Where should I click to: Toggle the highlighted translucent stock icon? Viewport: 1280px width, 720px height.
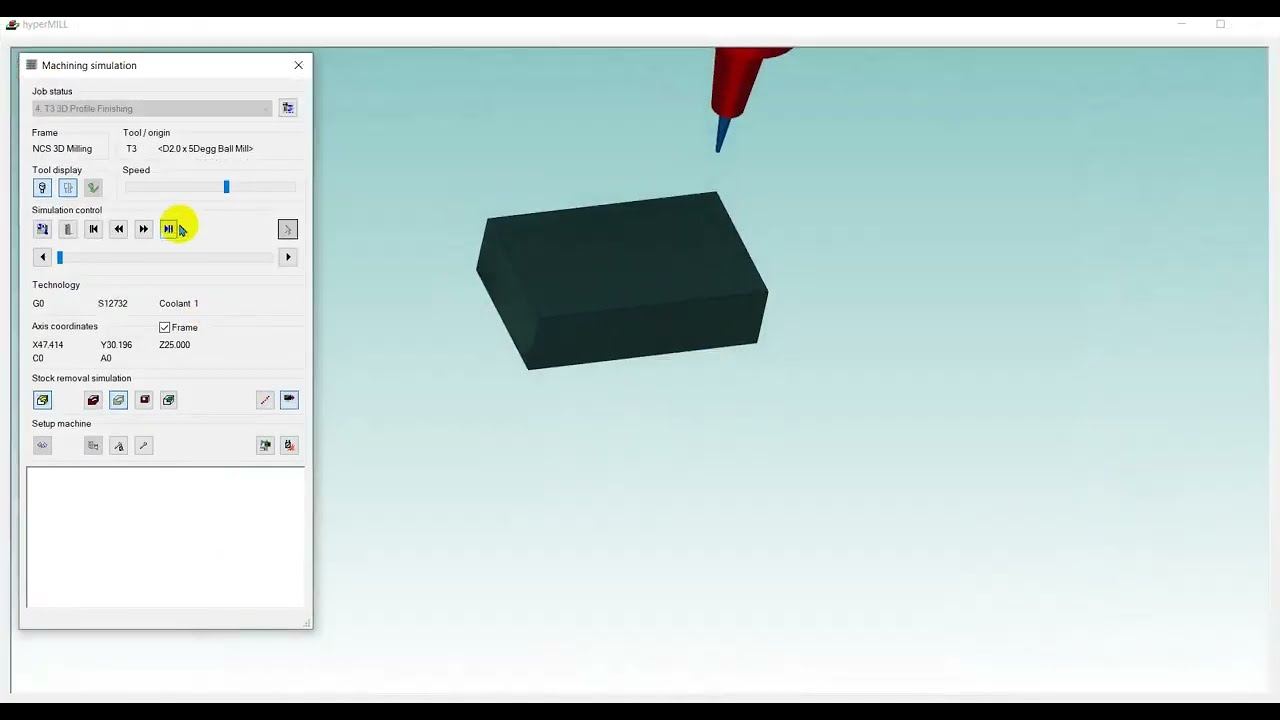point(118,400)
